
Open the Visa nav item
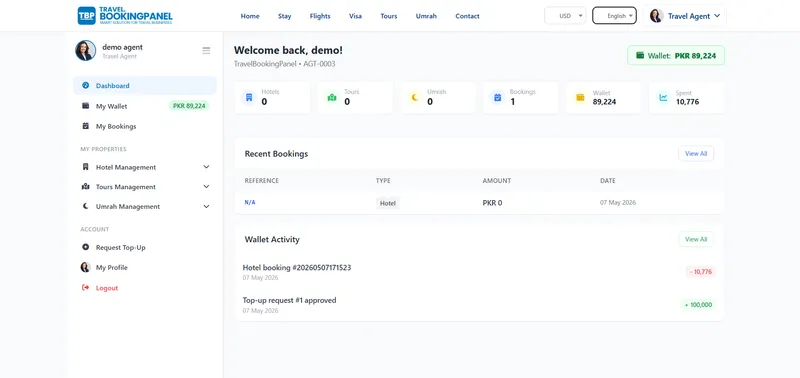tap(356, 16)
